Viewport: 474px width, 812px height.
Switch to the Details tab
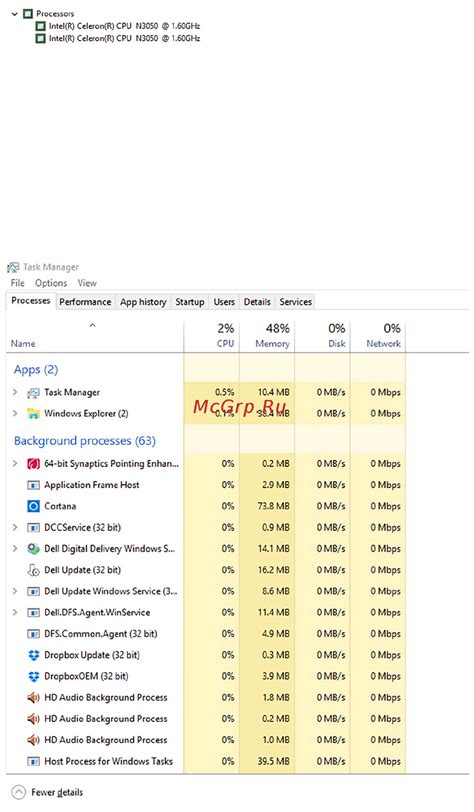[257, 302]
